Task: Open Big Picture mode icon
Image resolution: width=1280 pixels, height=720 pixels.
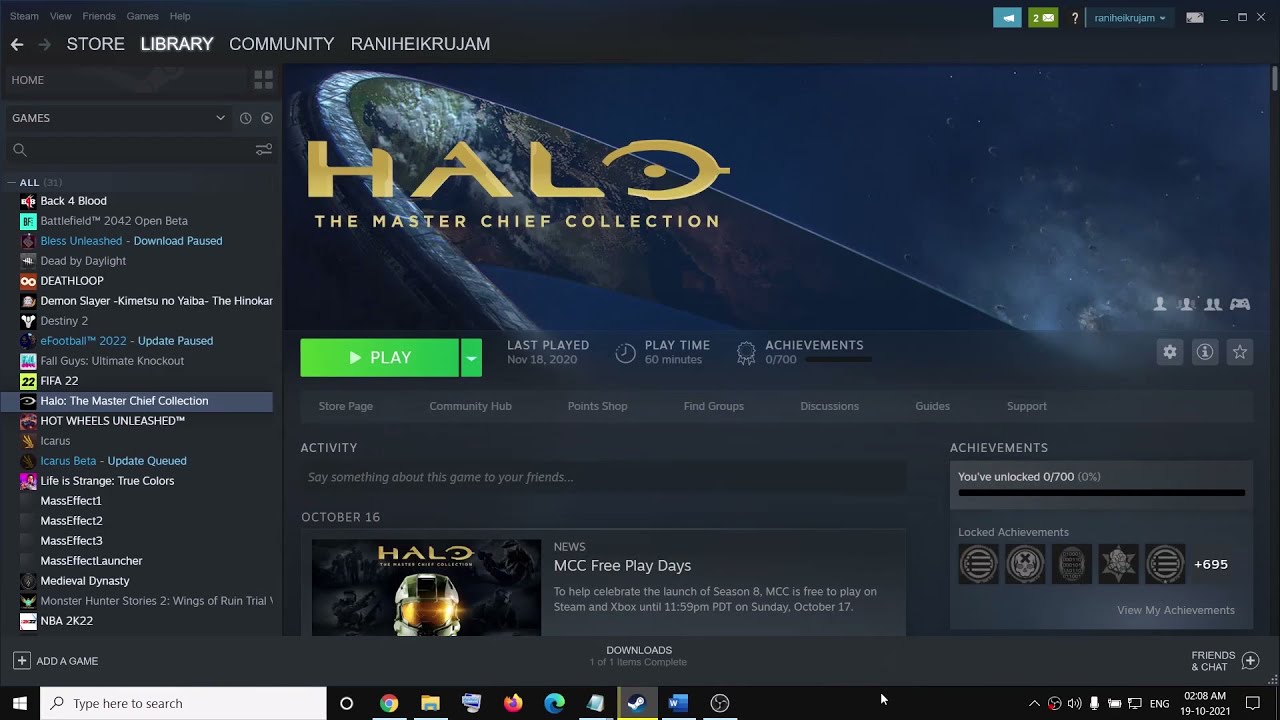Action: [x=1195, y=17]
